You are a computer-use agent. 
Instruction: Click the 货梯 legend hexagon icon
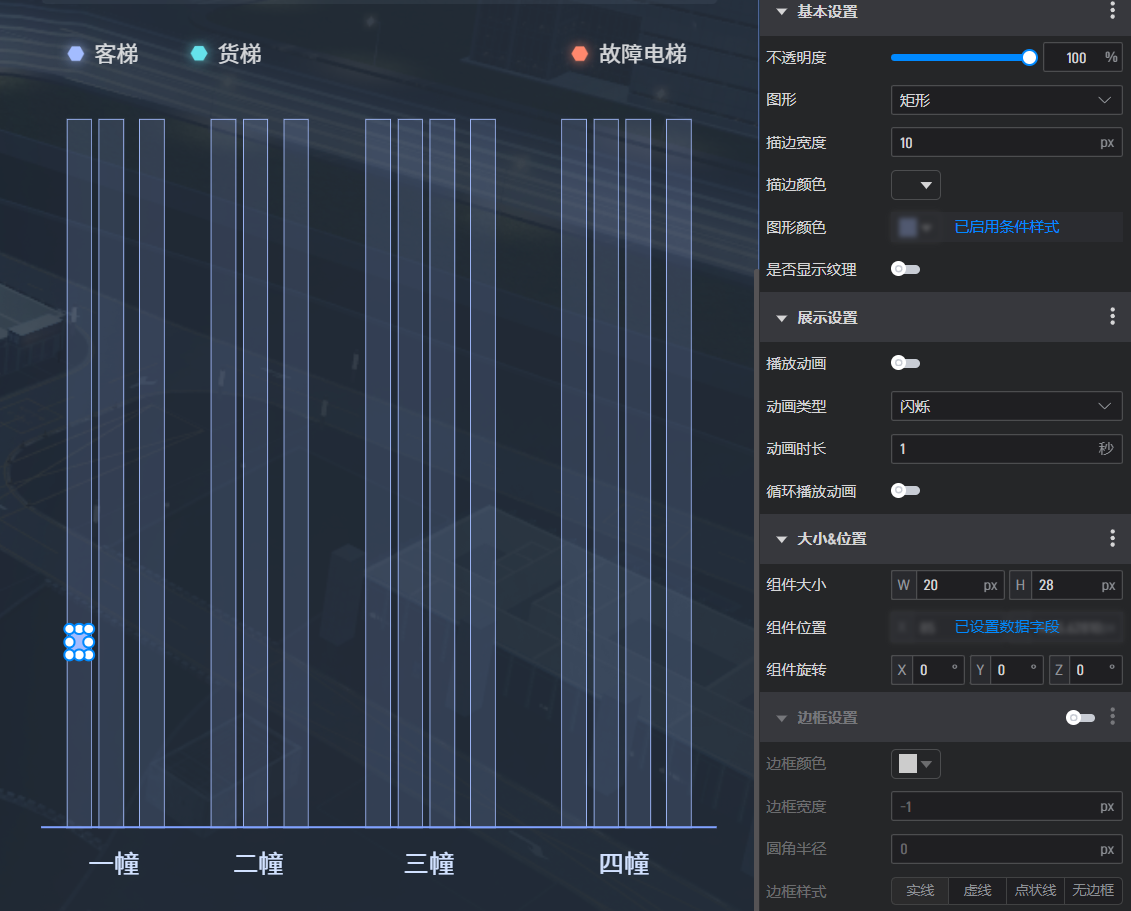point(199,54)
